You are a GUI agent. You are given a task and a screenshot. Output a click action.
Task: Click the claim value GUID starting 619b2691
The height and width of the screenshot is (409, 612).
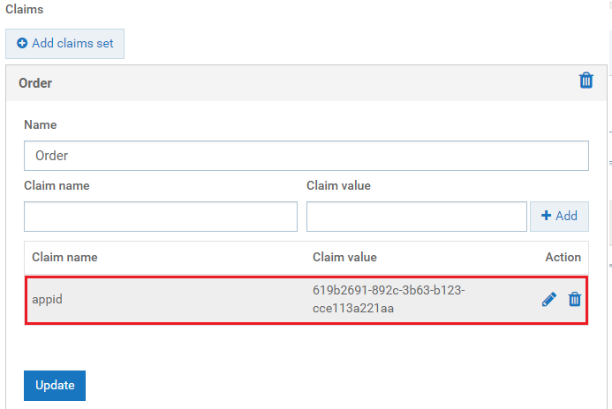pos(388,299)
